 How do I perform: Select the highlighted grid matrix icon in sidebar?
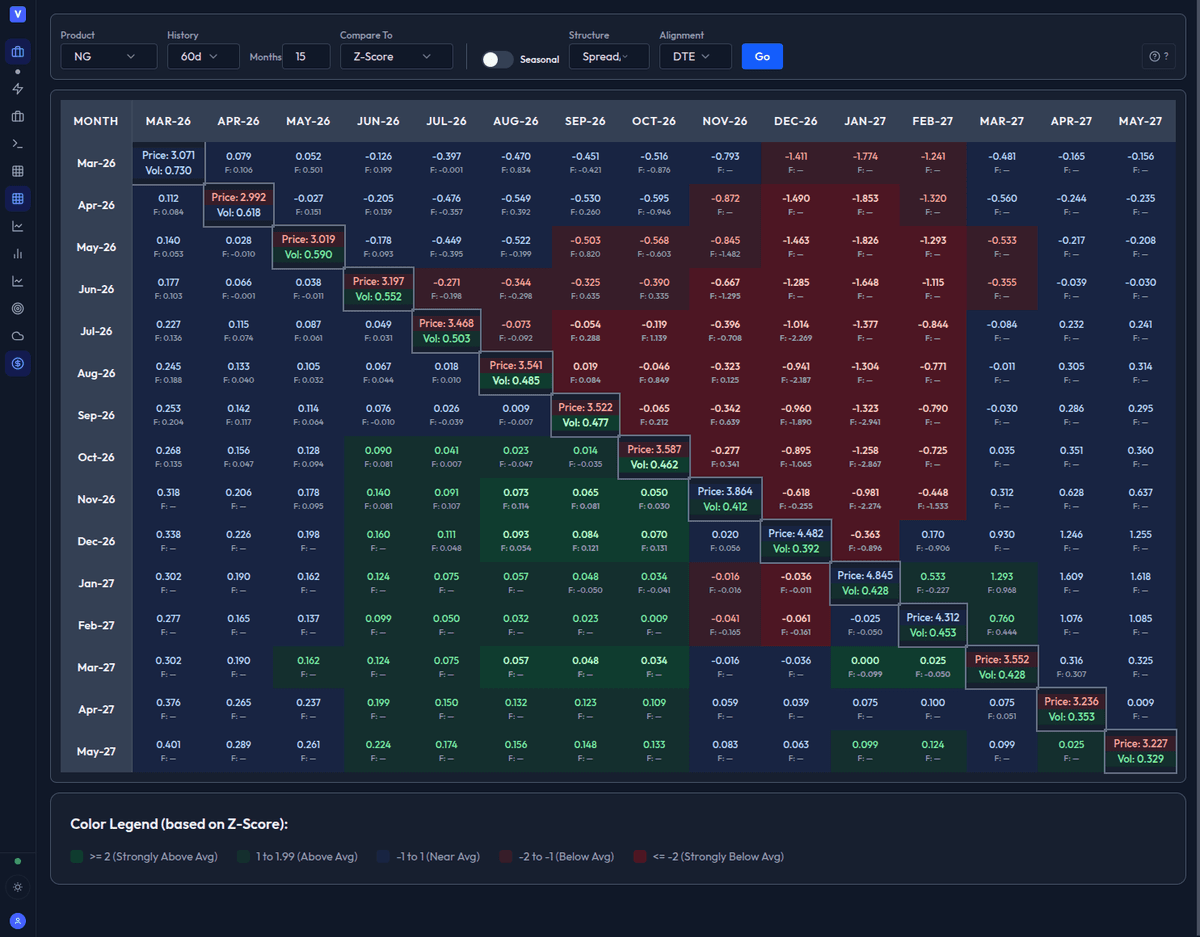point(17,199)
